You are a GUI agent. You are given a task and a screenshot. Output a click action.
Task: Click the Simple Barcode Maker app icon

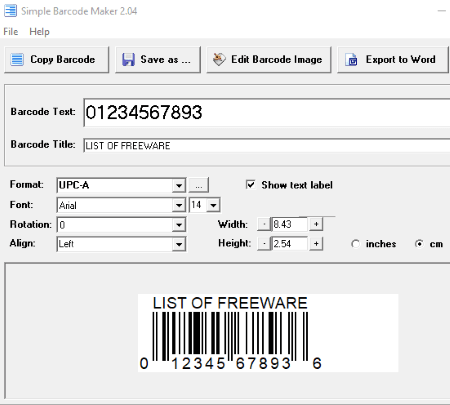pyautogui.click(x=10, y=10)
